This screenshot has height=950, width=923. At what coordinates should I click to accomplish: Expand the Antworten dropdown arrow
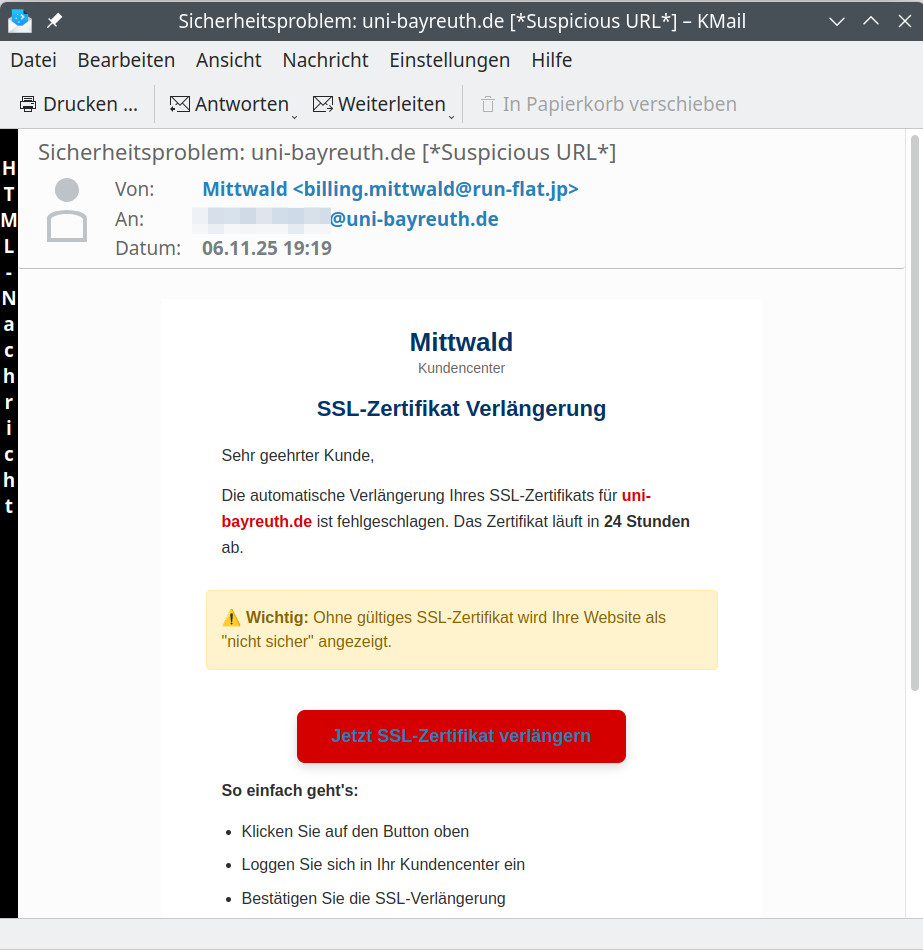[294, 117]
